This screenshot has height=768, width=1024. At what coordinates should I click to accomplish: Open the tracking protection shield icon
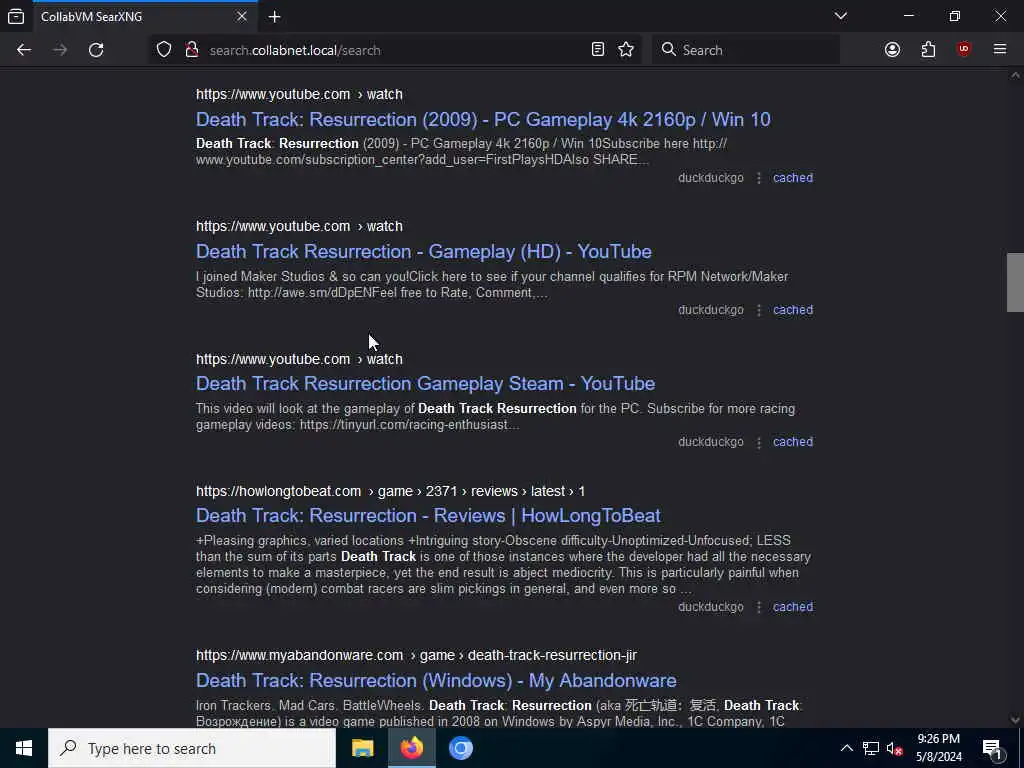click(164, 50)
